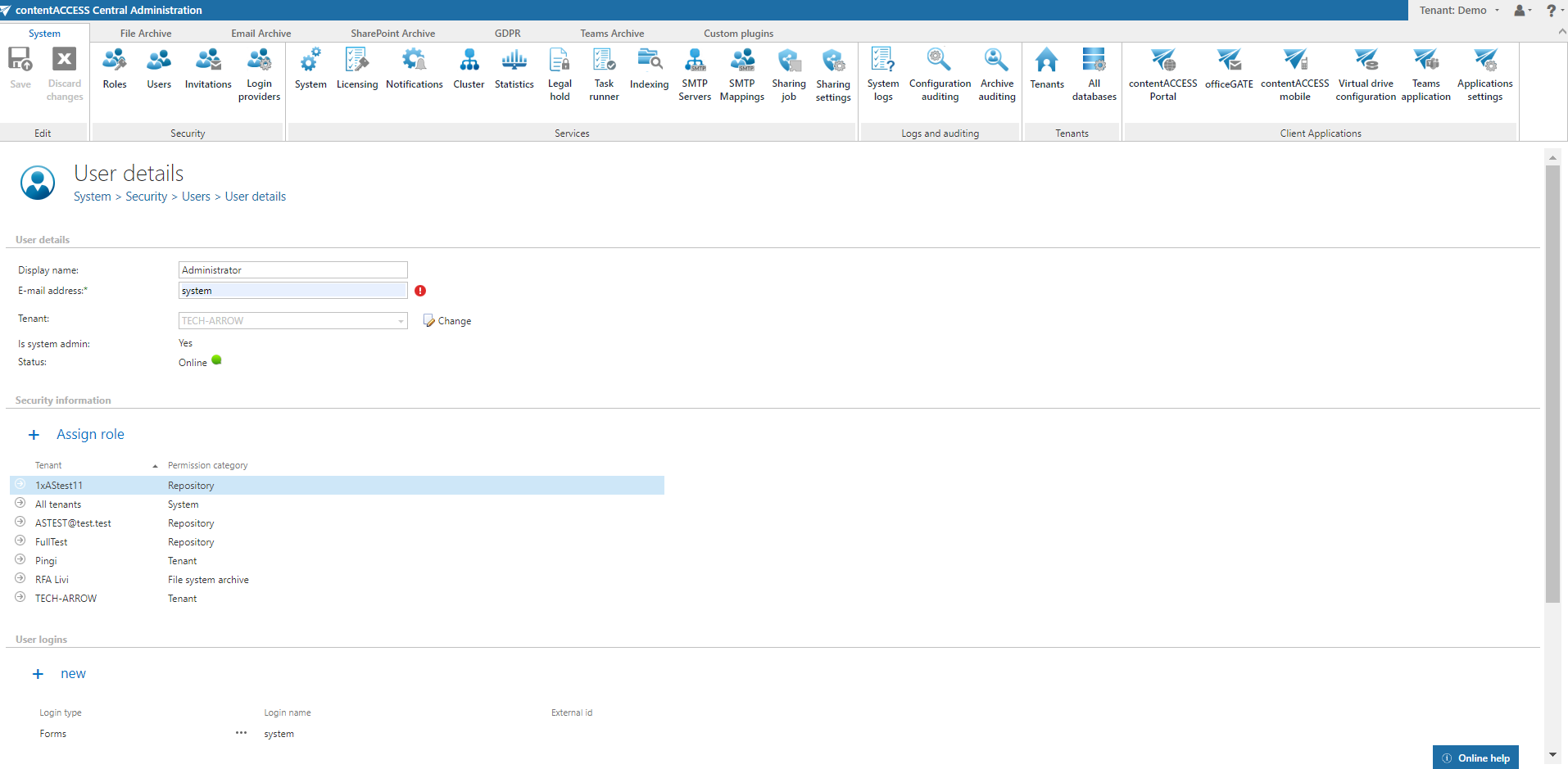Screen dimensions: 1568x769
Task: Expand the 1xAStest11 role row arrow
Action: pos(20,485)
